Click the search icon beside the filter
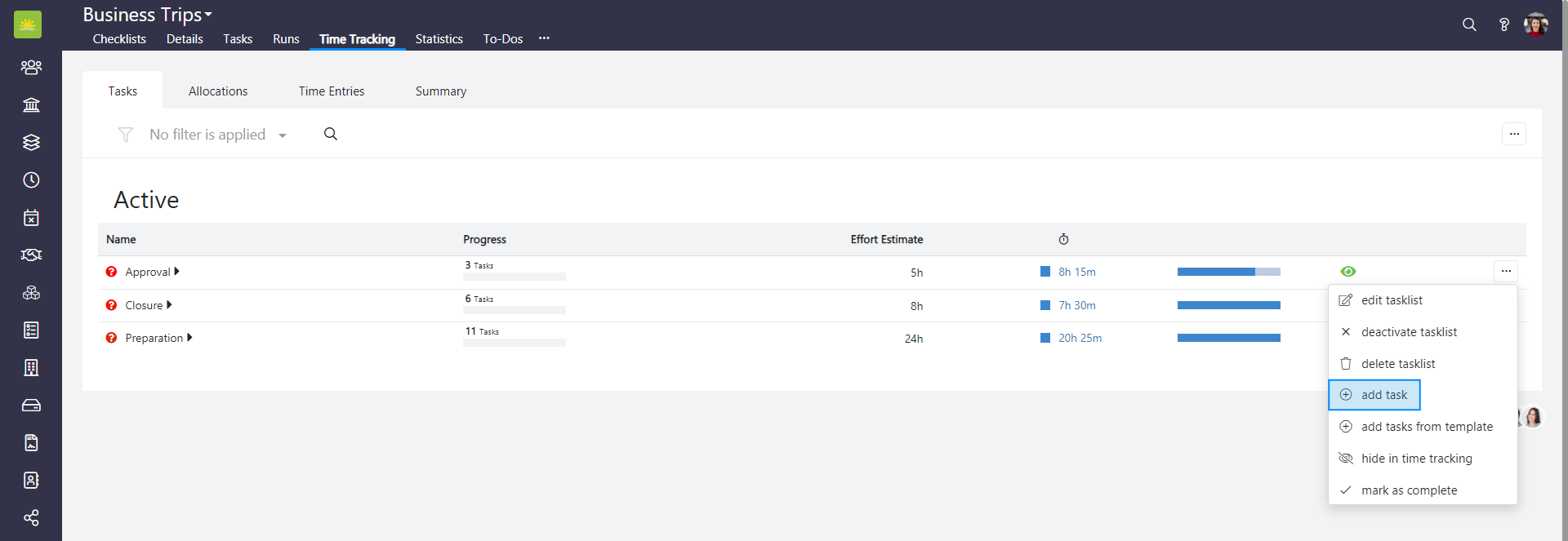The height and width of the screenshot is (541, 1568). click(331, 134)
